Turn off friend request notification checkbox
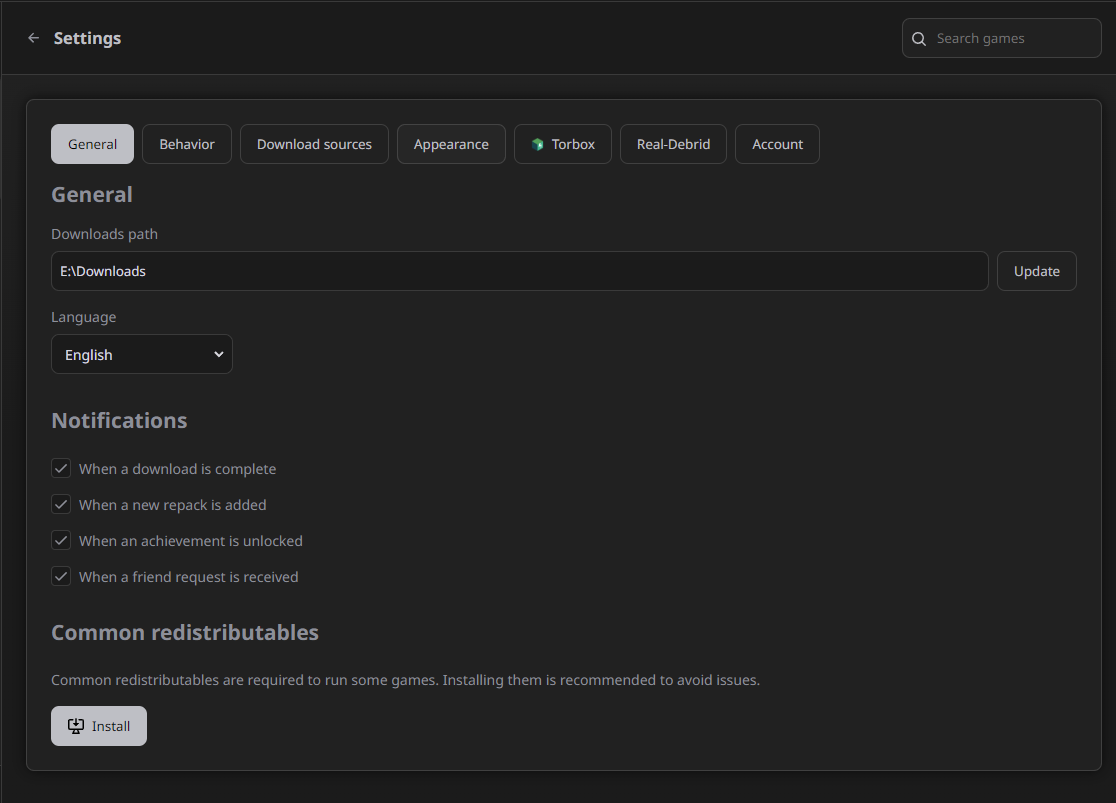Image resolution: width=1116 pixels, height=803 pixels. click(62, 577)
